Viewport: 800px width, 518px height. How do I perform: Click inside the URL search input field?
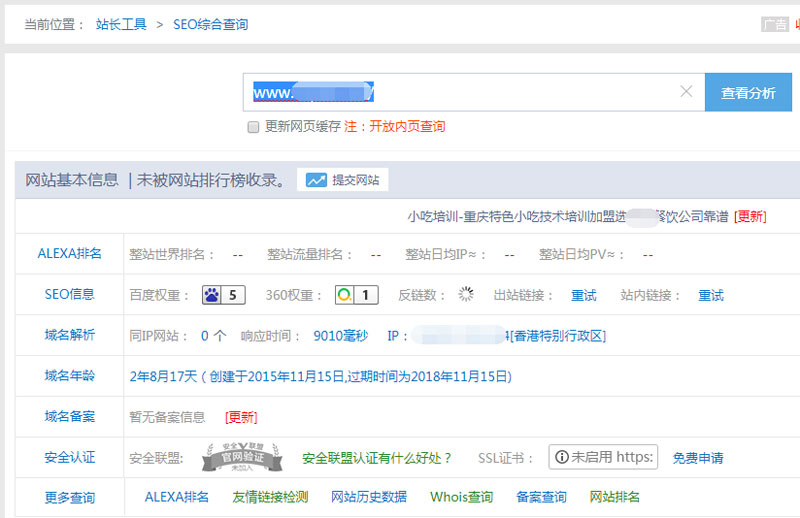[x=474, y=92]
